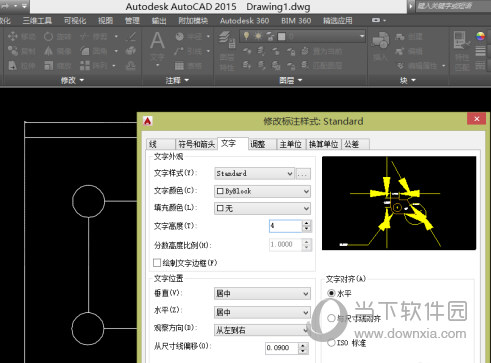Toggle the layer lightbulb on/off icon
Image resolution: width=491 pixels, height=363 pixels.
coord(246,36)
